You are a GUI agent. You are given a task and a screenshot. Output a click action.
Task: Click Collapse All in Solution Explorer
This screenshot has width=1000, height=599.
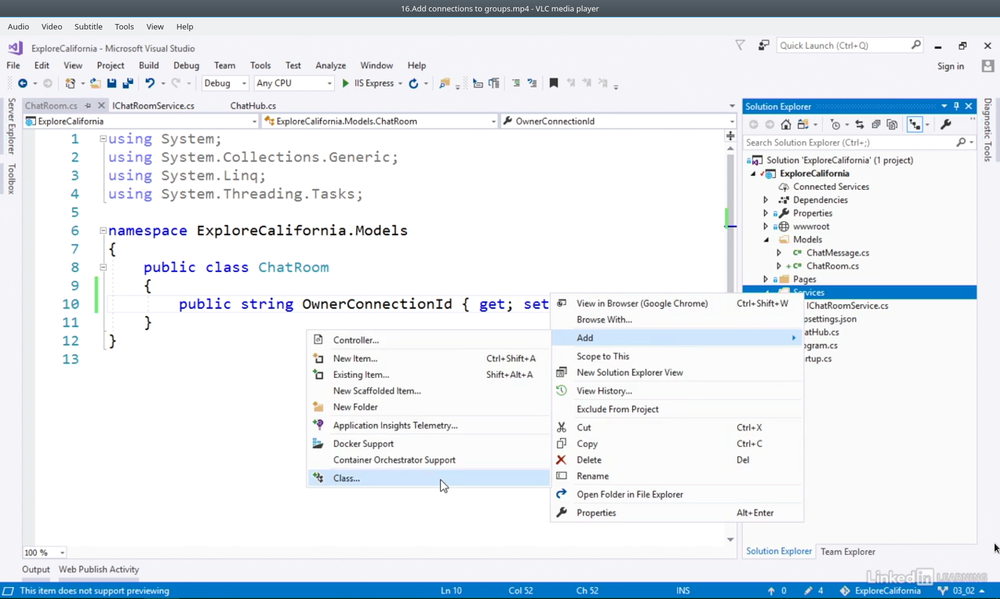pyautogui.click(x=876, y=125)
